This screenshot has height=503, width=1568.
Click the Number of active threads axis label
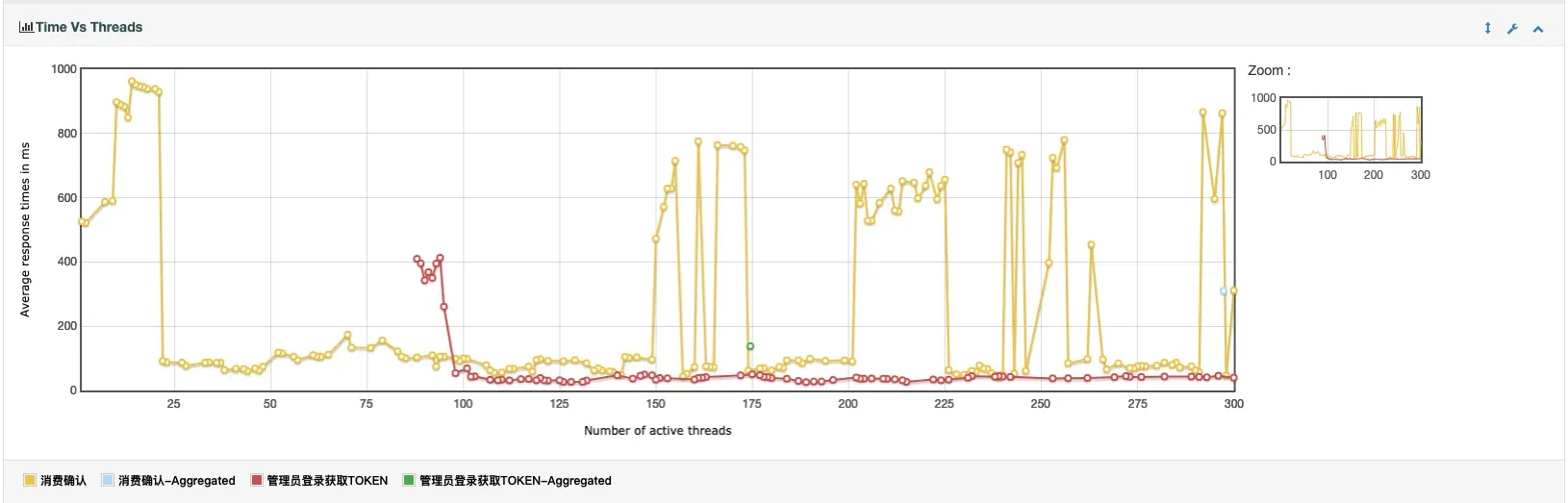[x=657, y=431]
